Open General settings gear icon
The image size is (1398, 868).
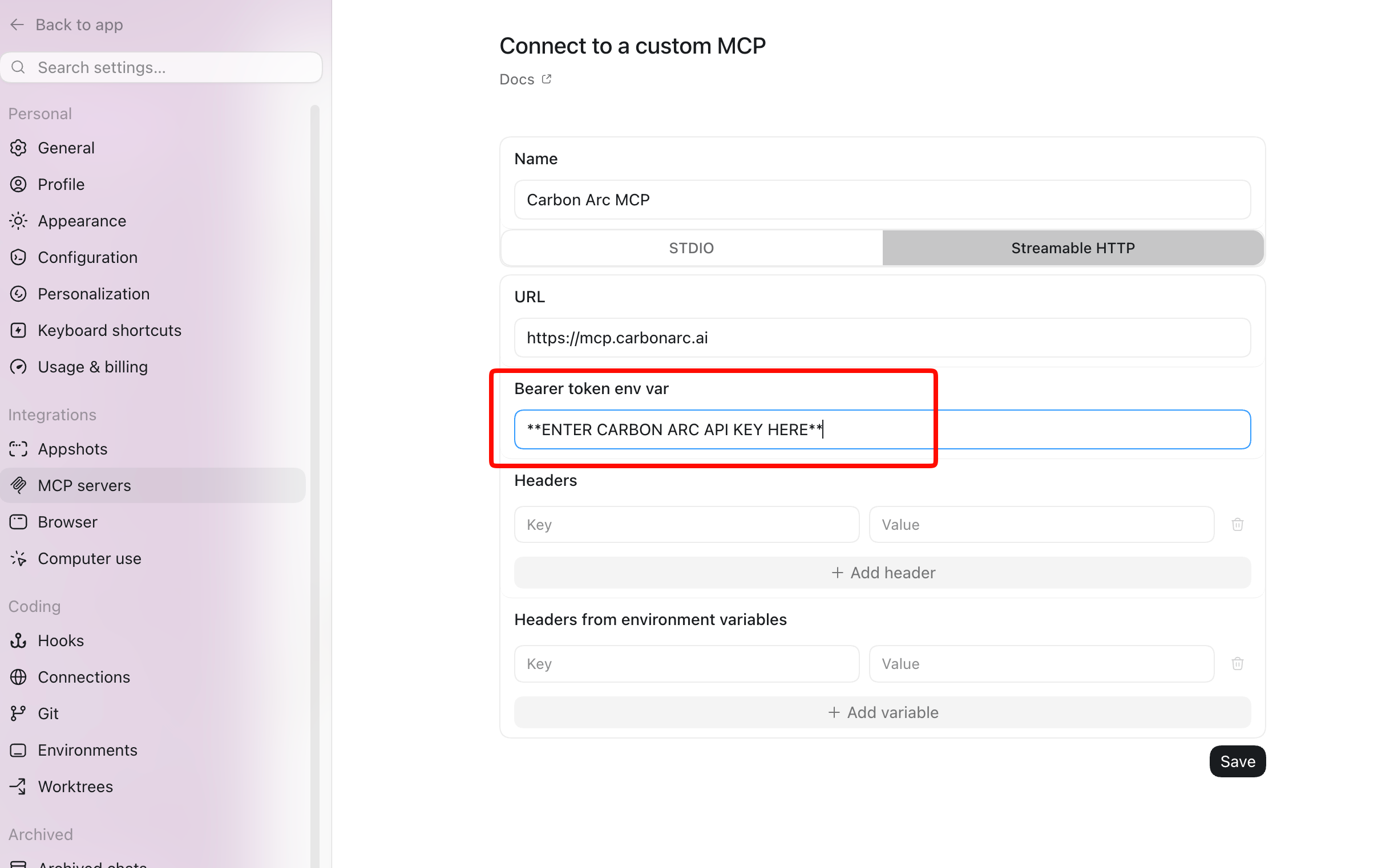(18, 148)
